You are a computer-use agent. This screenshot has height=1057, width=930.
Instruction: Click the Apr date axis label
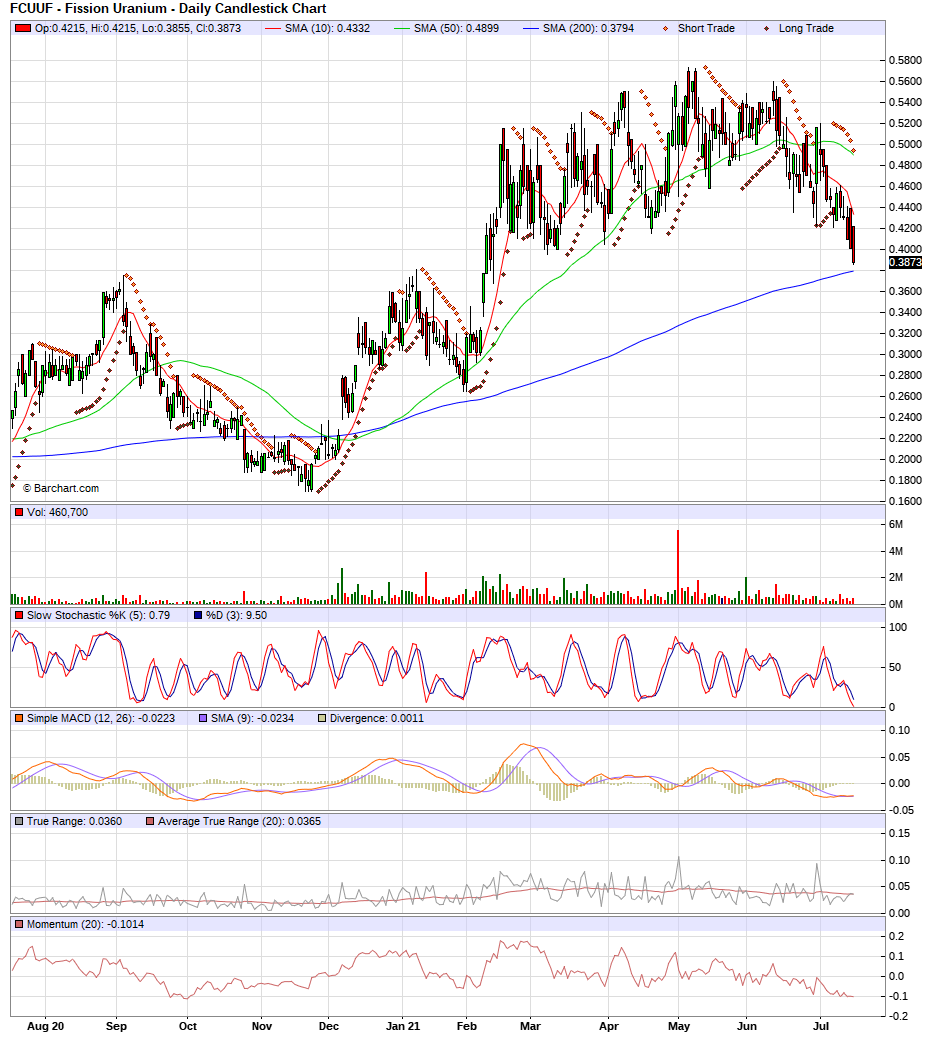pos(609,1027)
